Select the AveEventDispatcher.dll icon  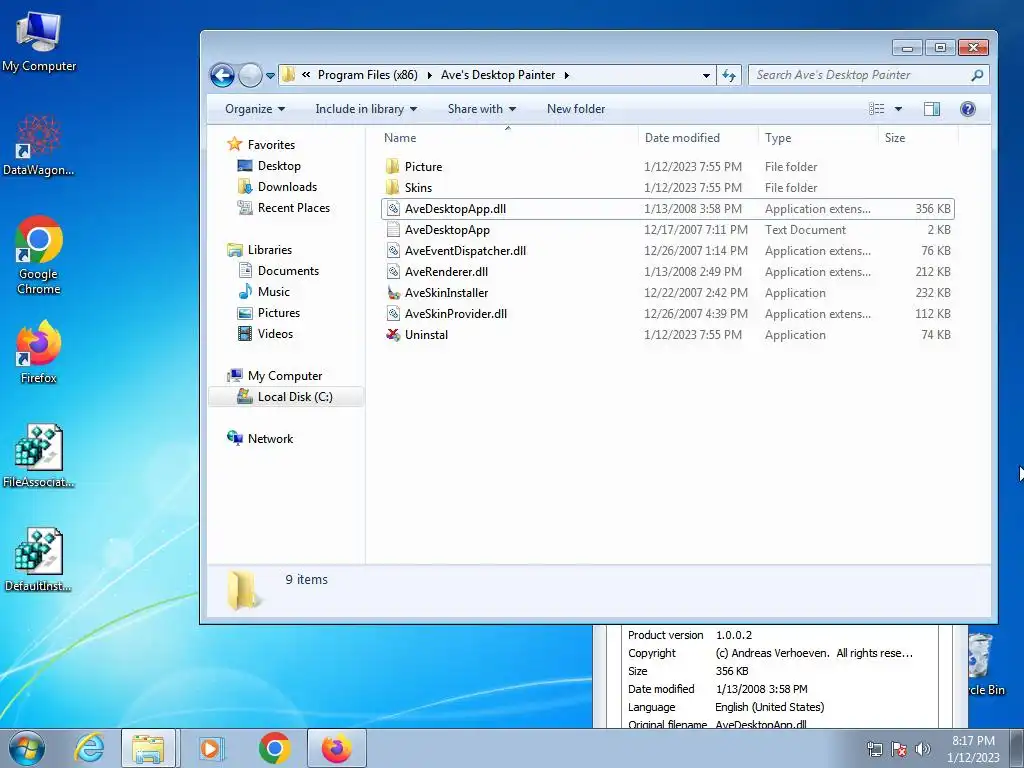[x=392, y=251]
